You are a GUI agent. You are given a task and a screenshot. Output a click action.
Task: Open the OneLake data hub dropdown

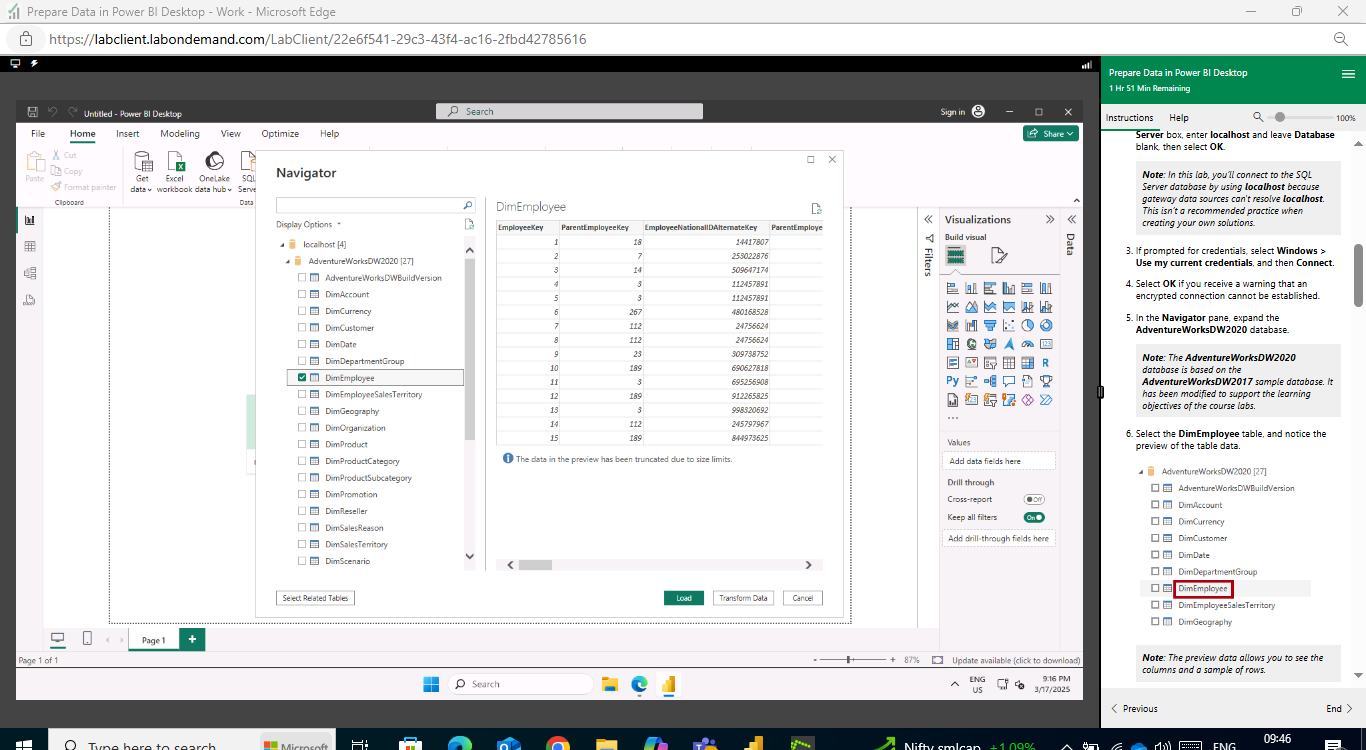pyautogui.click(x=214, y=189)
